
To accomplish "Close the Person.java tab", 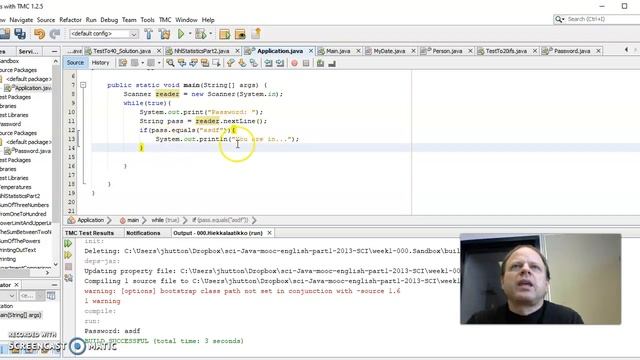I will click(470, 51).
